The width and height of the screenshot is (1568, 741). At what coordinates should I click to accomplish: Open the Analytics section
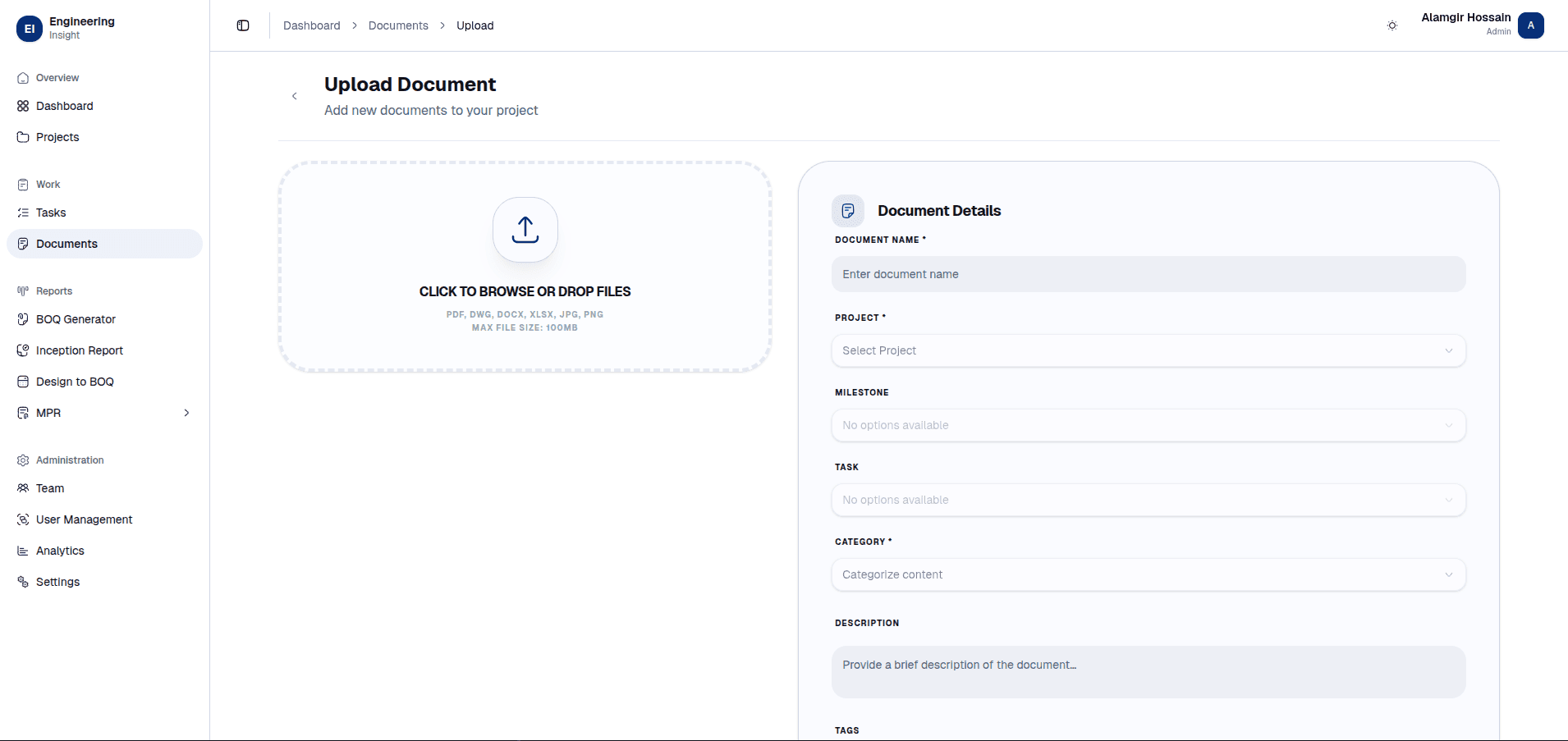pos(61,551)
